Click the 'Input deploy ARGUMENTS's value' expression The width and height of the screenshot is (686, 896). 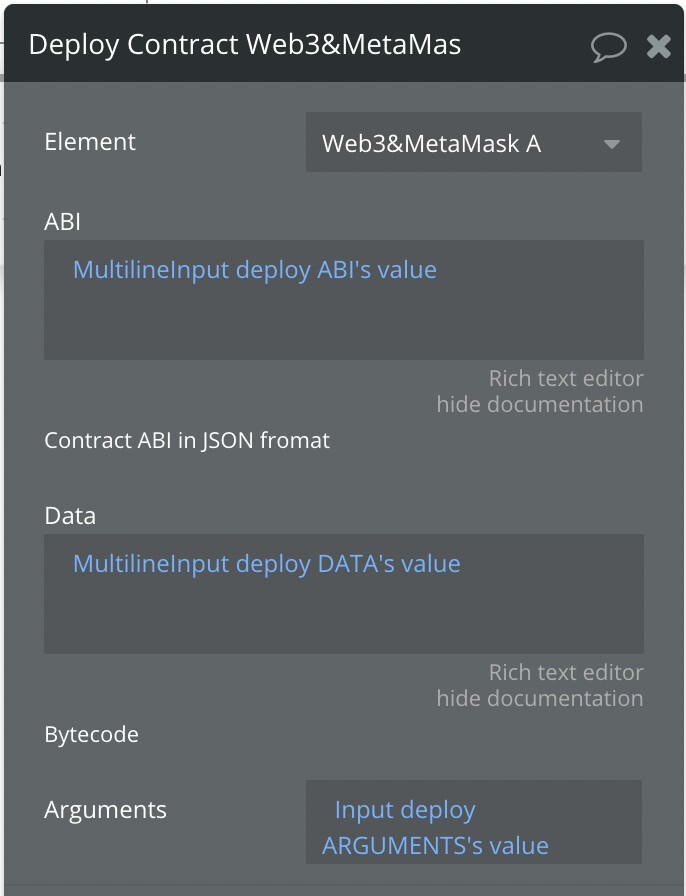[x=436, y=828]
